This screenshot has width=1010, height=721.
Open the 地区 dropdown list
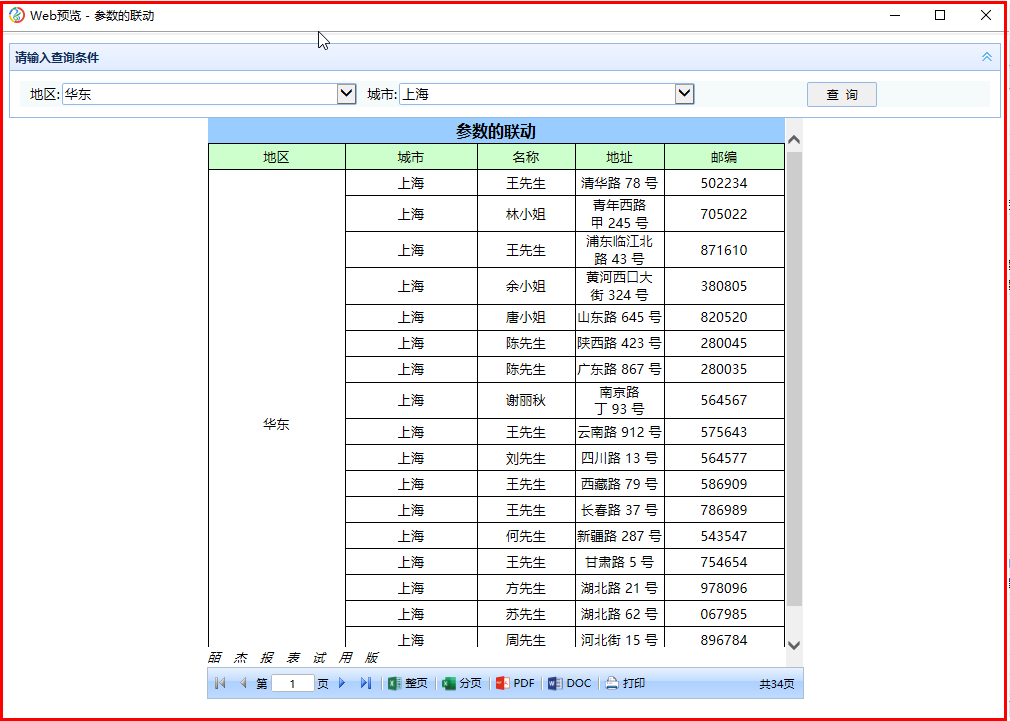tap(346, 94)
